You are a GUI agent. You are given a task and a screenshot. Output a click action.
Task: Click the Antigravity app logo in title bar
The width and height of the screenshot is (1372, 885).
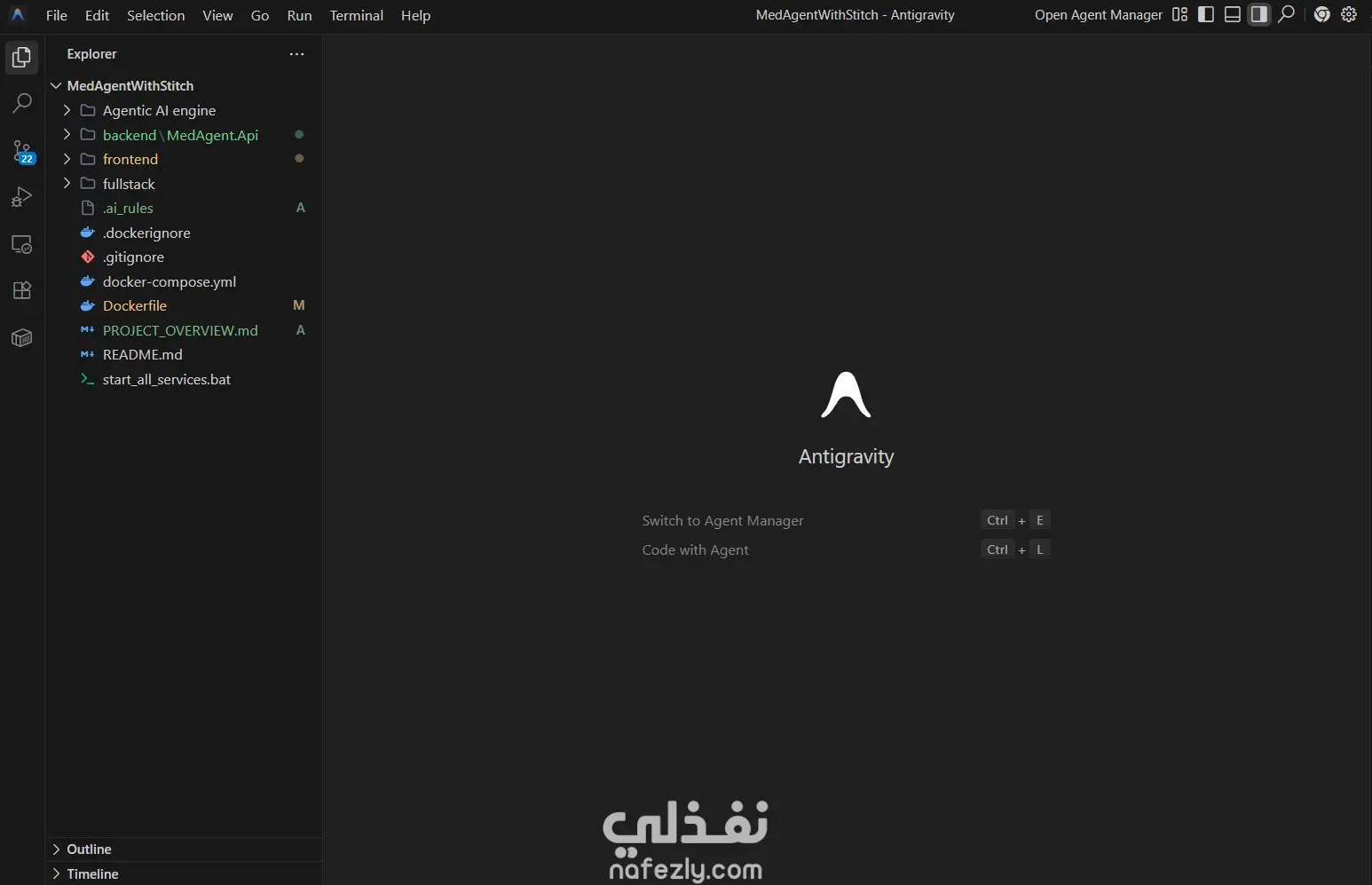pyautogui.click(x=18, y=15)
